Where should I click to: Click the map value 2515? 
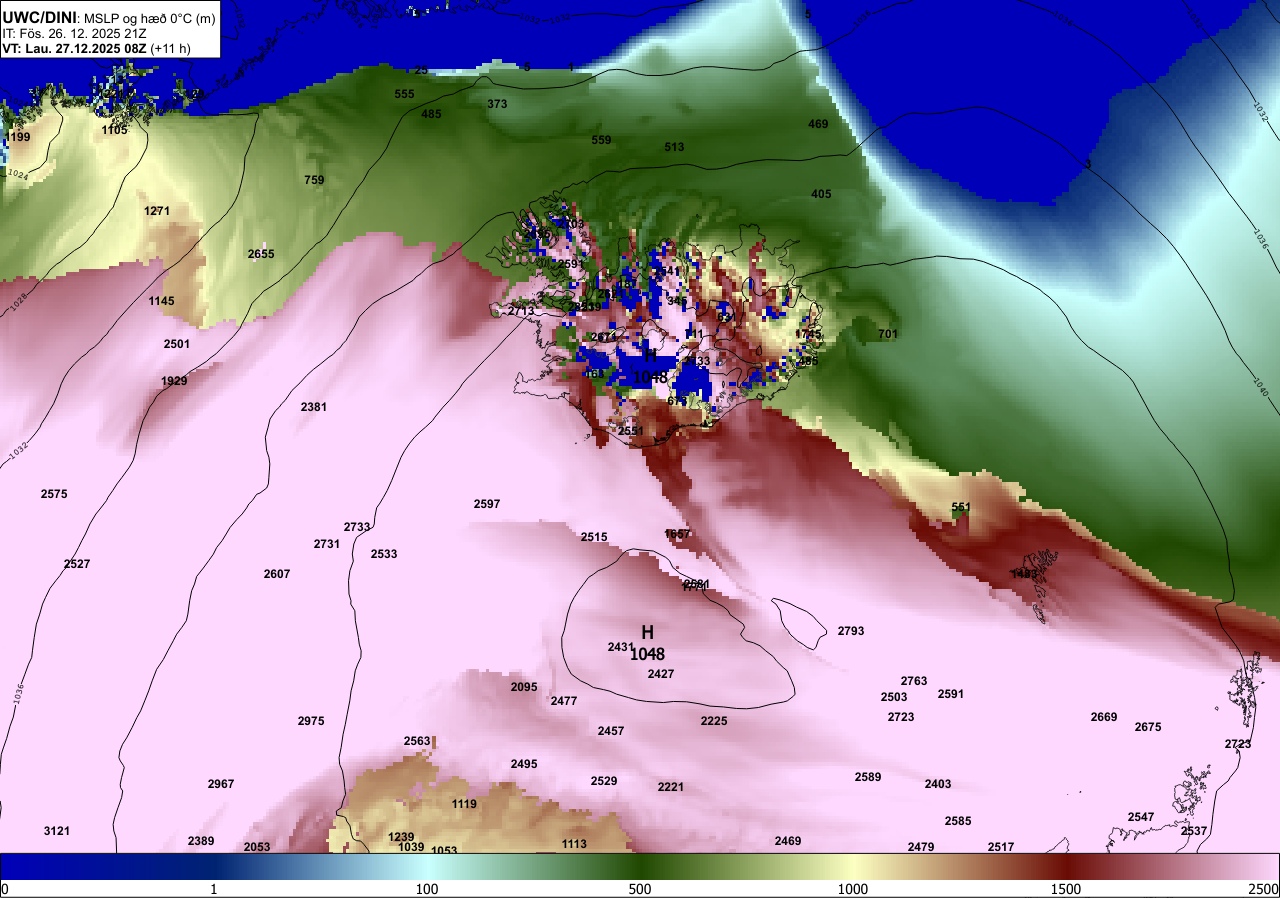click(594, 537)
